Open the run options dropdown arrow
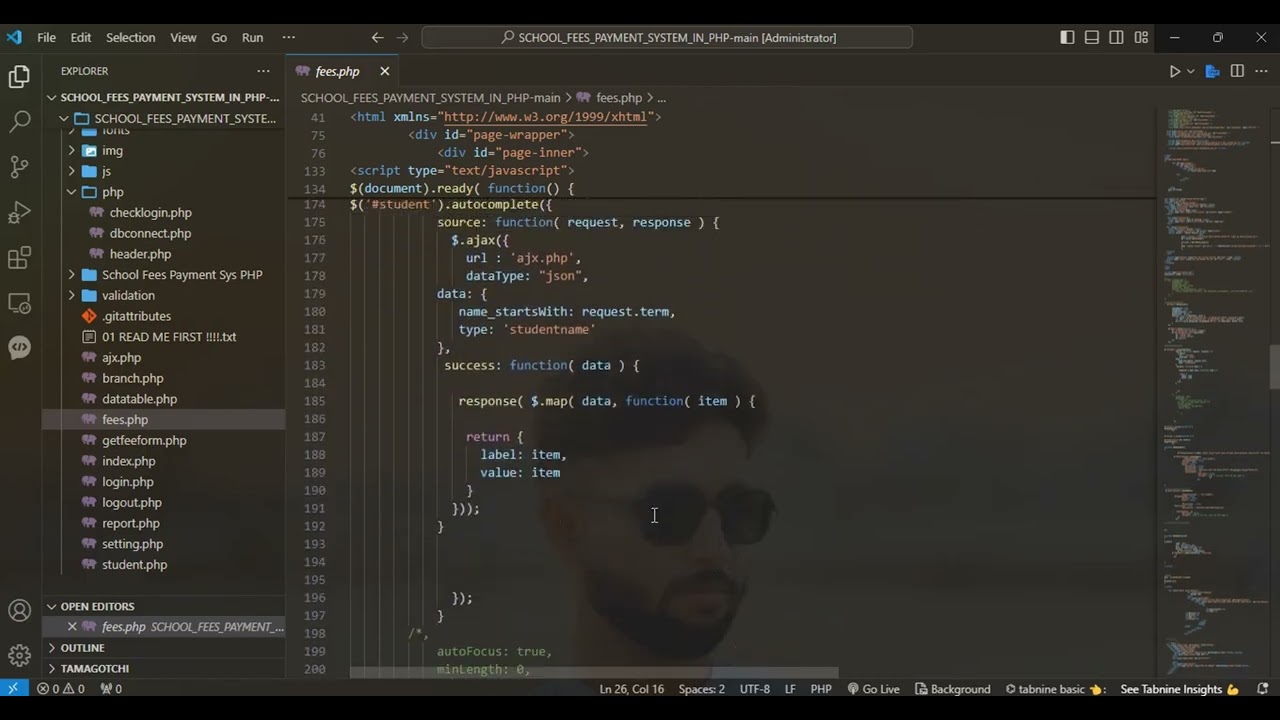This screenshot has height=720, width=1280. click(1190, 71)
